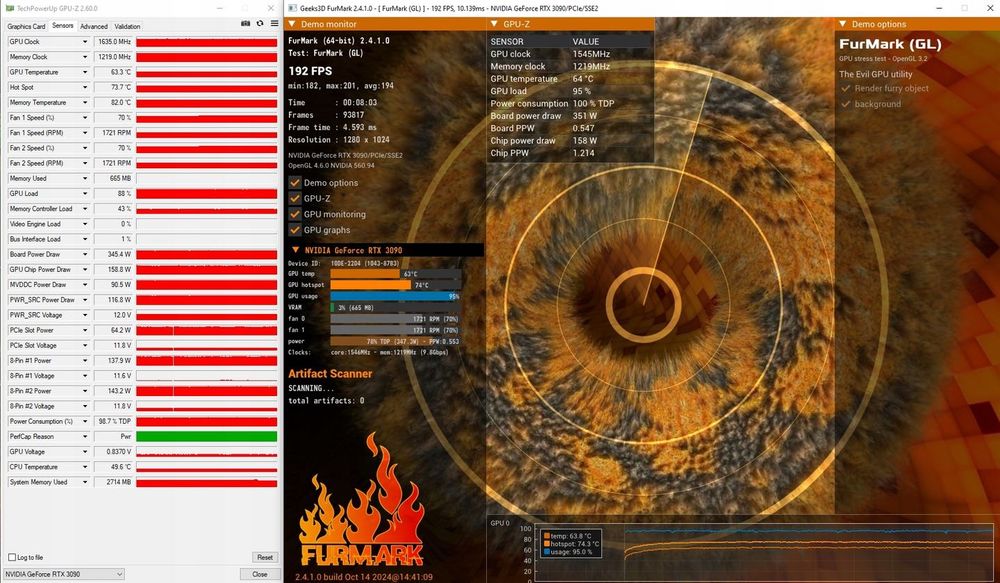Click the Reset button in GPU-Z
The image size is (1000, 583).
[x=265, y=557]
